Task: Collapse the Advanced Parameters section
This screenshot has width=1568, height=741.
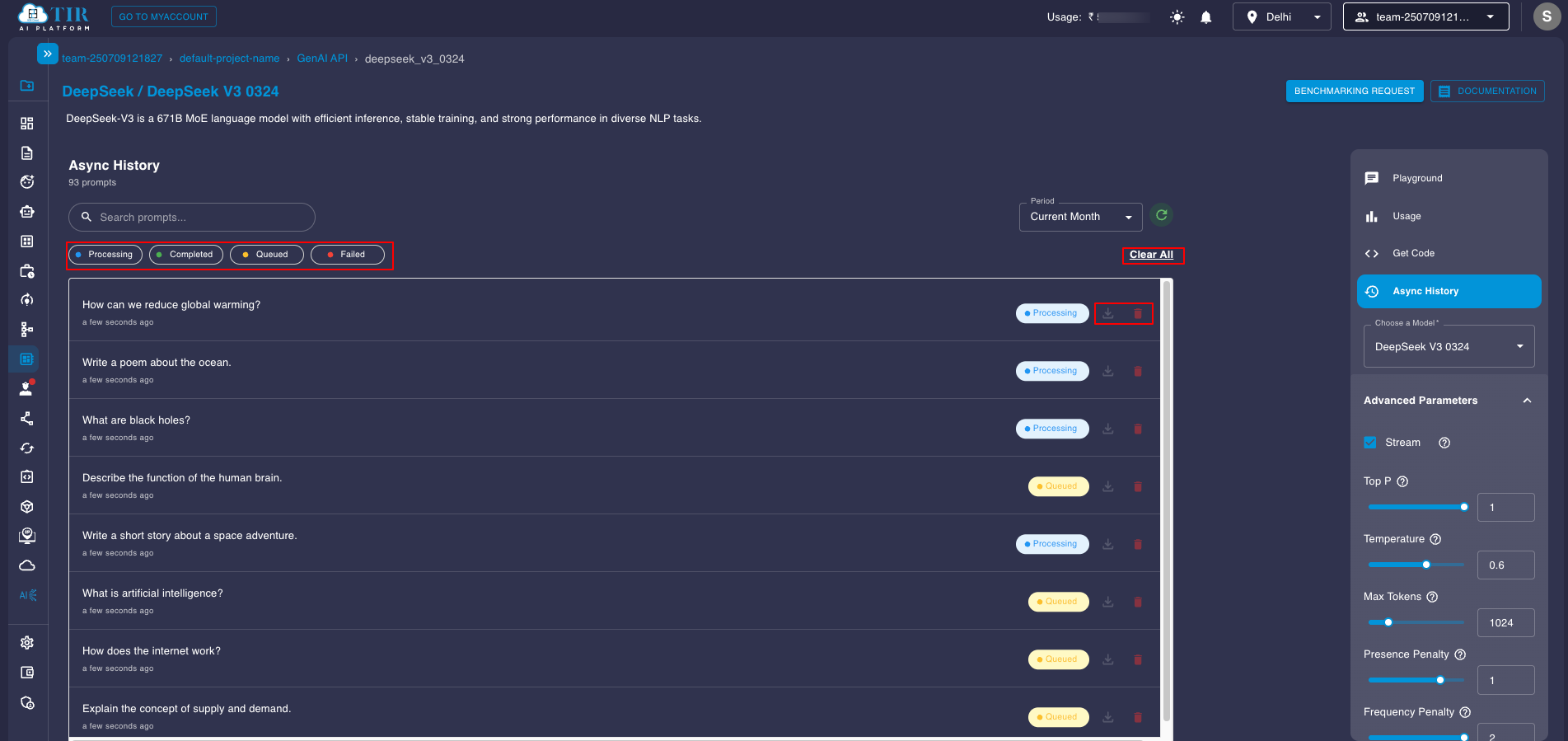Action: tap(1526, 401)
